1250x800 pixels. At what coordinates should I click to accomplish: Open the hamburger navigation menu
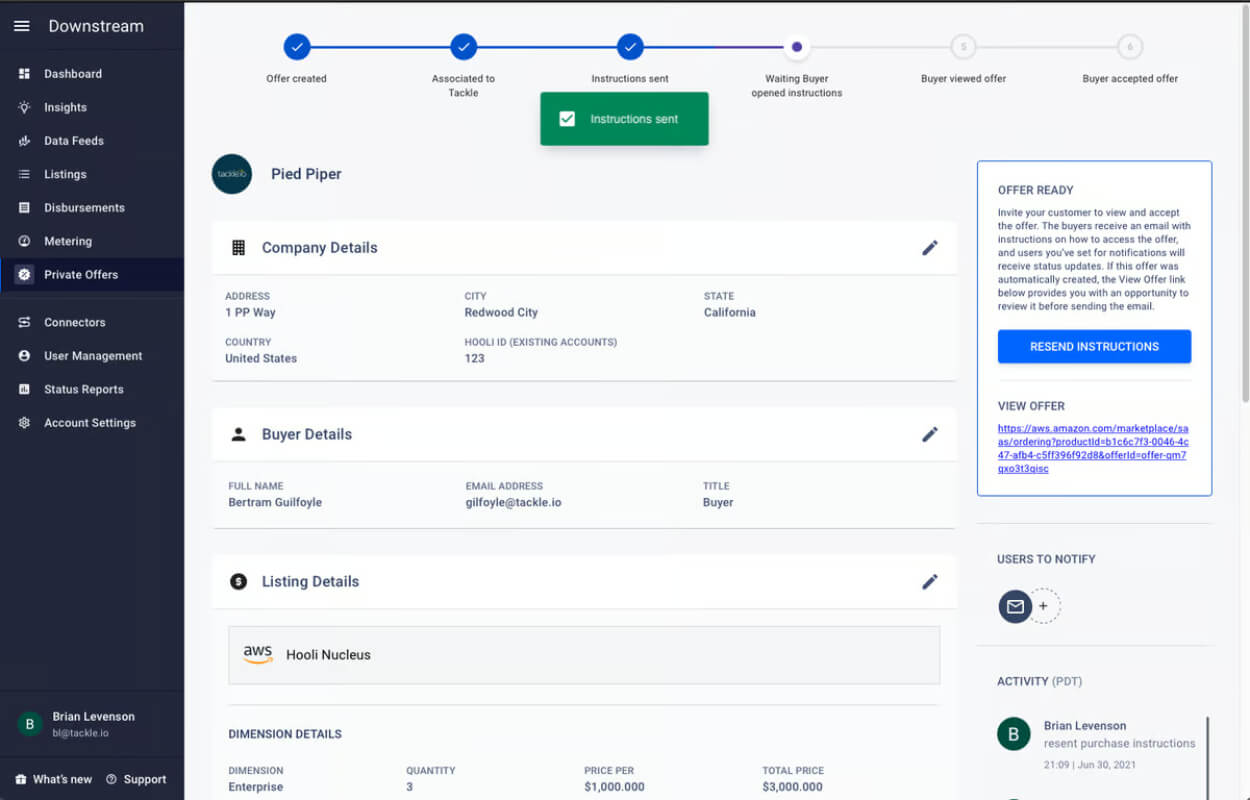coord(21,26)
